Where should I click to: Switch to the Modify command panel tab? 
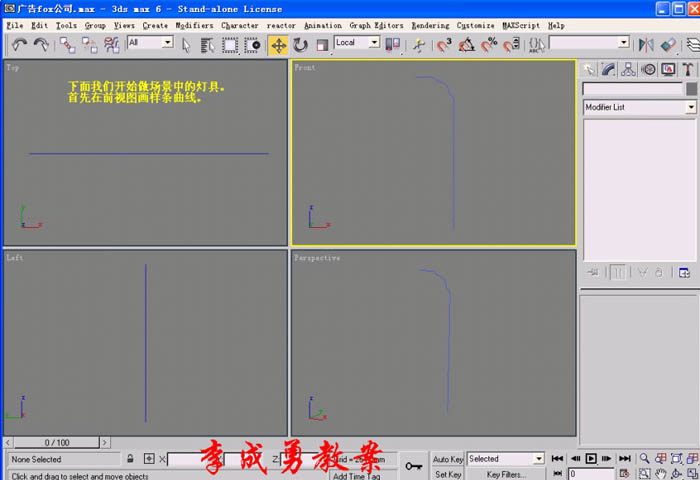(608, 70)
